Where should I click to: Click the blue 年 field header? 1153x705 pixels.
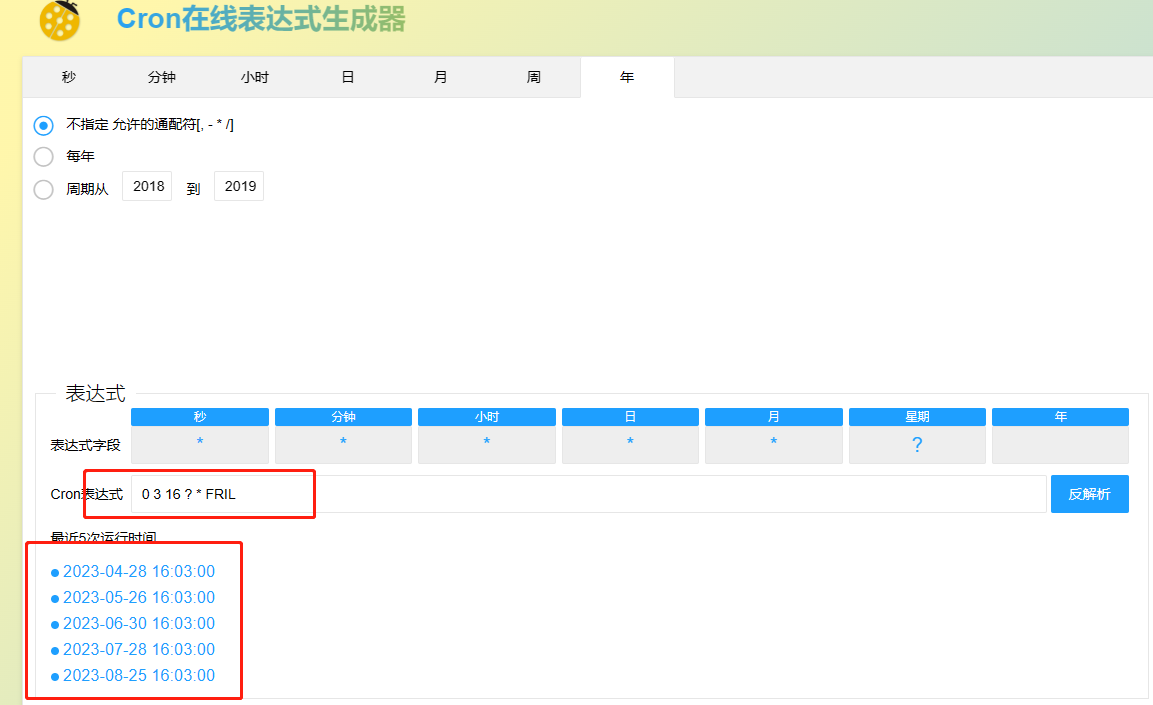(1060, 416)
